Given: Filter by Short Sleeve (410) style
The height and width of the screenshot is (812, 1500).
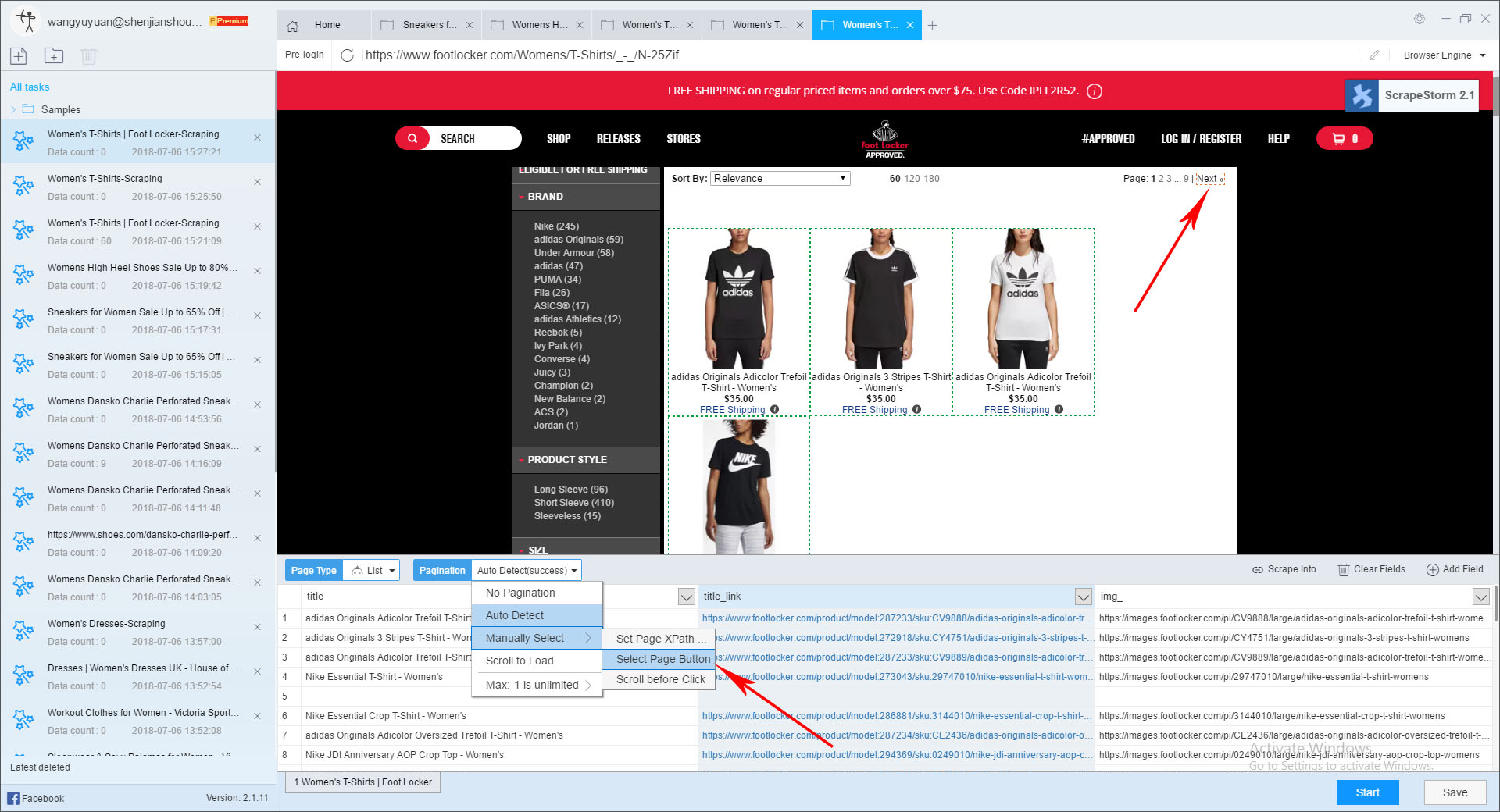Looking at the screenshot, I should (x=574, y=502).
